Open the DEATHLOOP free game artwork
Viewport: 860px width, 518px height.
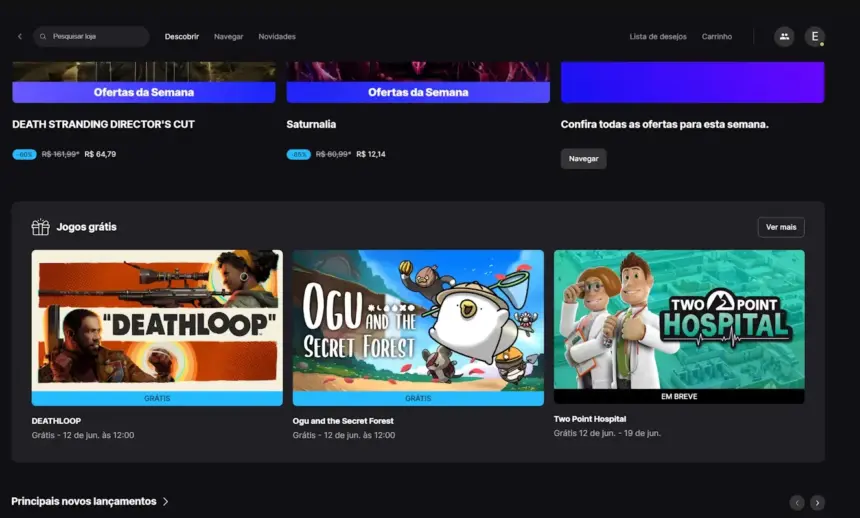[x=157, y=320]
